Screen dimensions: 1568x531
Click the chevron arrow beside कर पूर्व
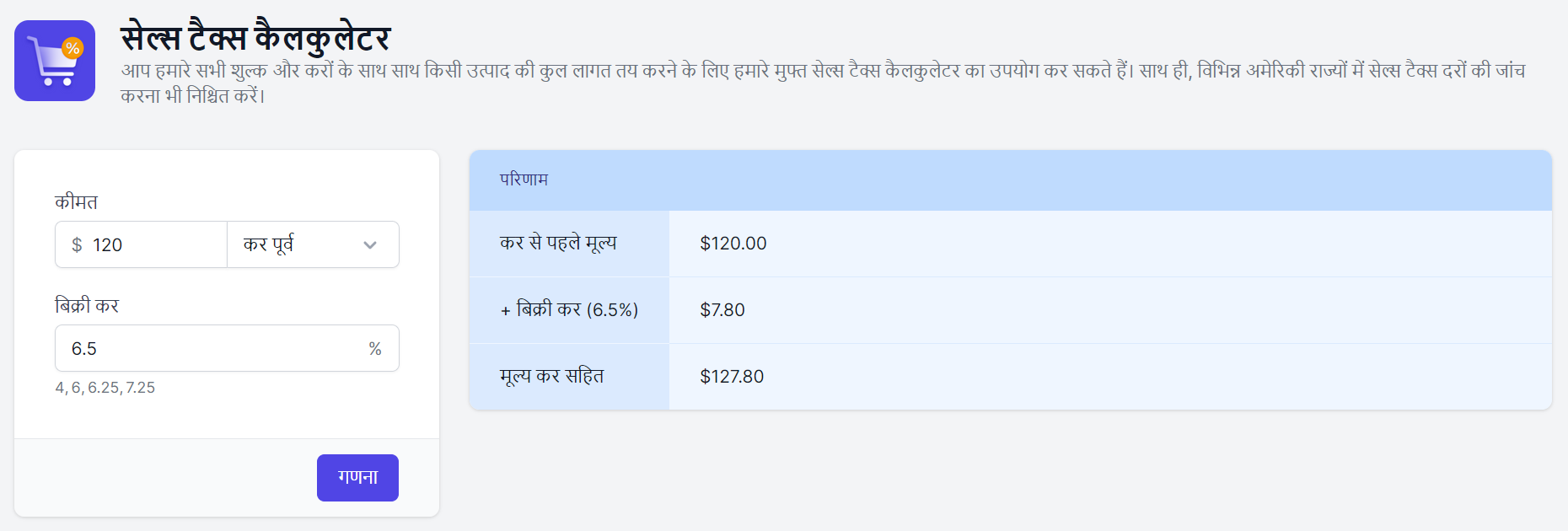370,245
